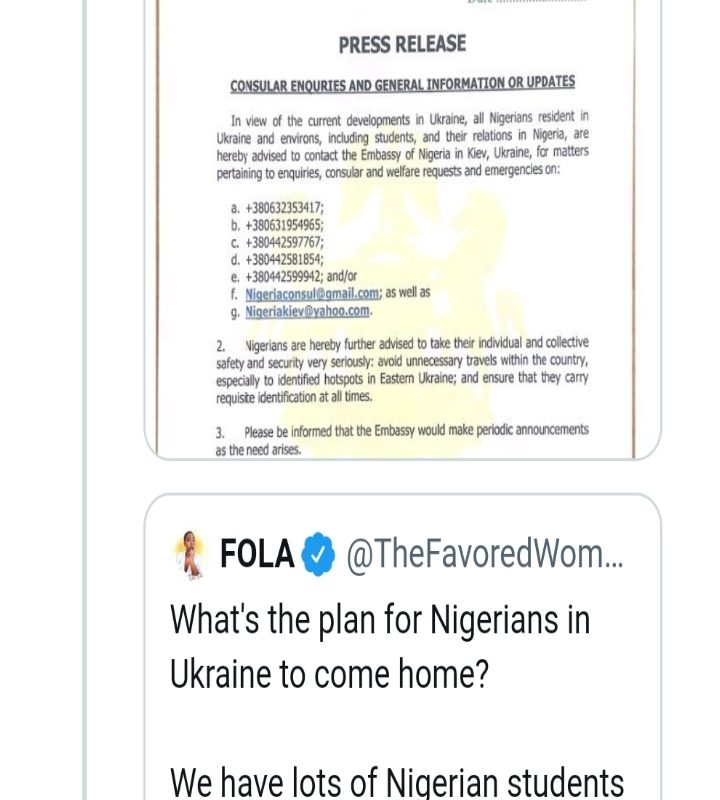Click the Nigeriakiev@yahoo.com email link
The image size is (720, 800).
(300, 310)
